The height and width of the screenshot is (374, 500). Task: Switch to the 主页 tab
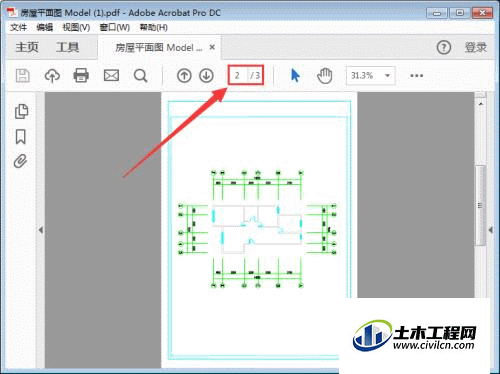point(27,47)
